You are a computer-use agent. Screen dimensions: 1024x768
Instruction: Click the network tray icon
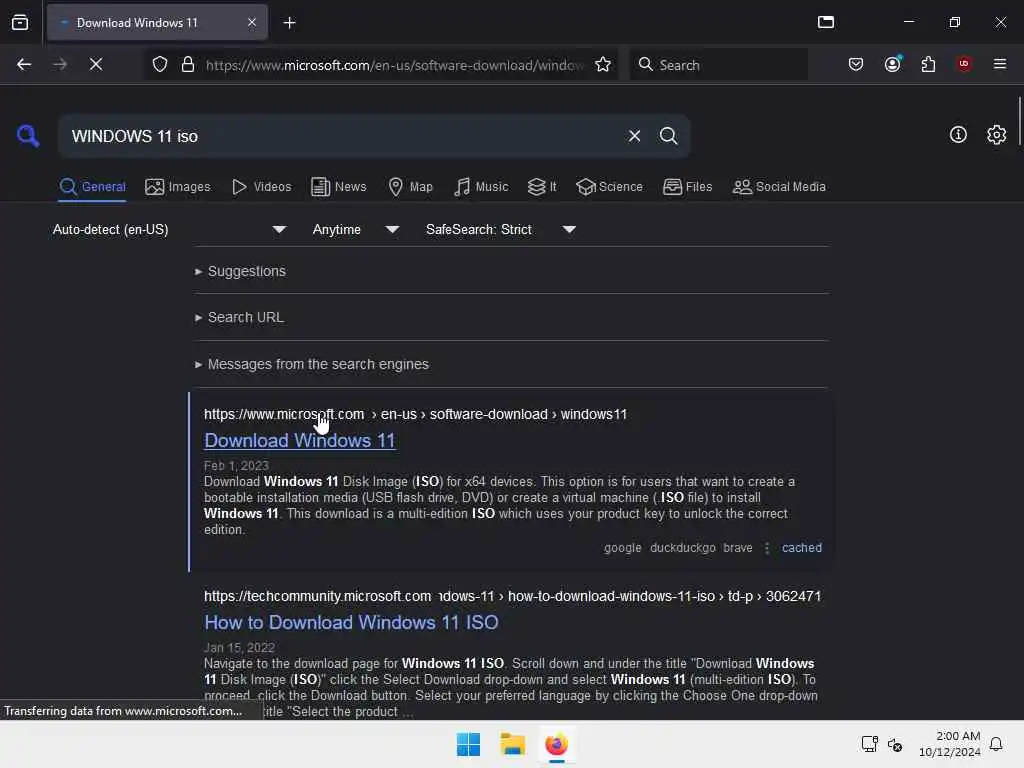pyautogui.click(x=869, y=744)
